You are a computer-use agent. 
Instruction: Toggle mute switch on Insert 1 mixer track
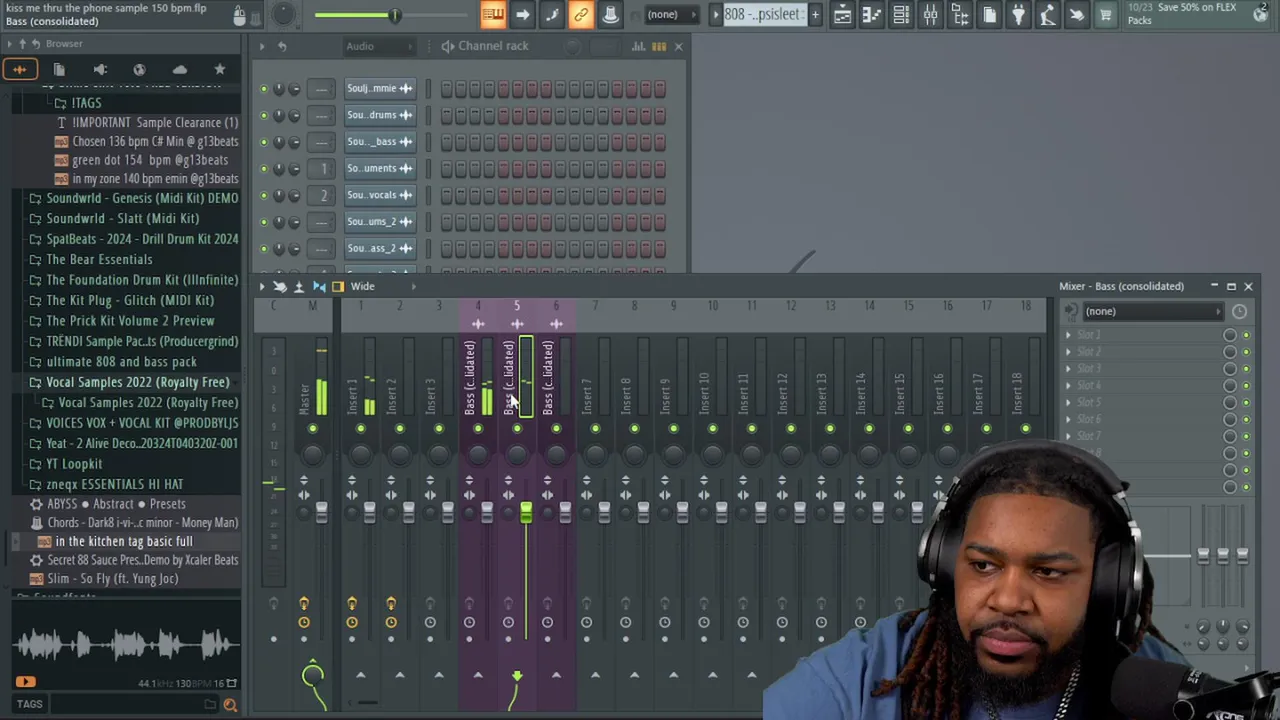point(361,429)
